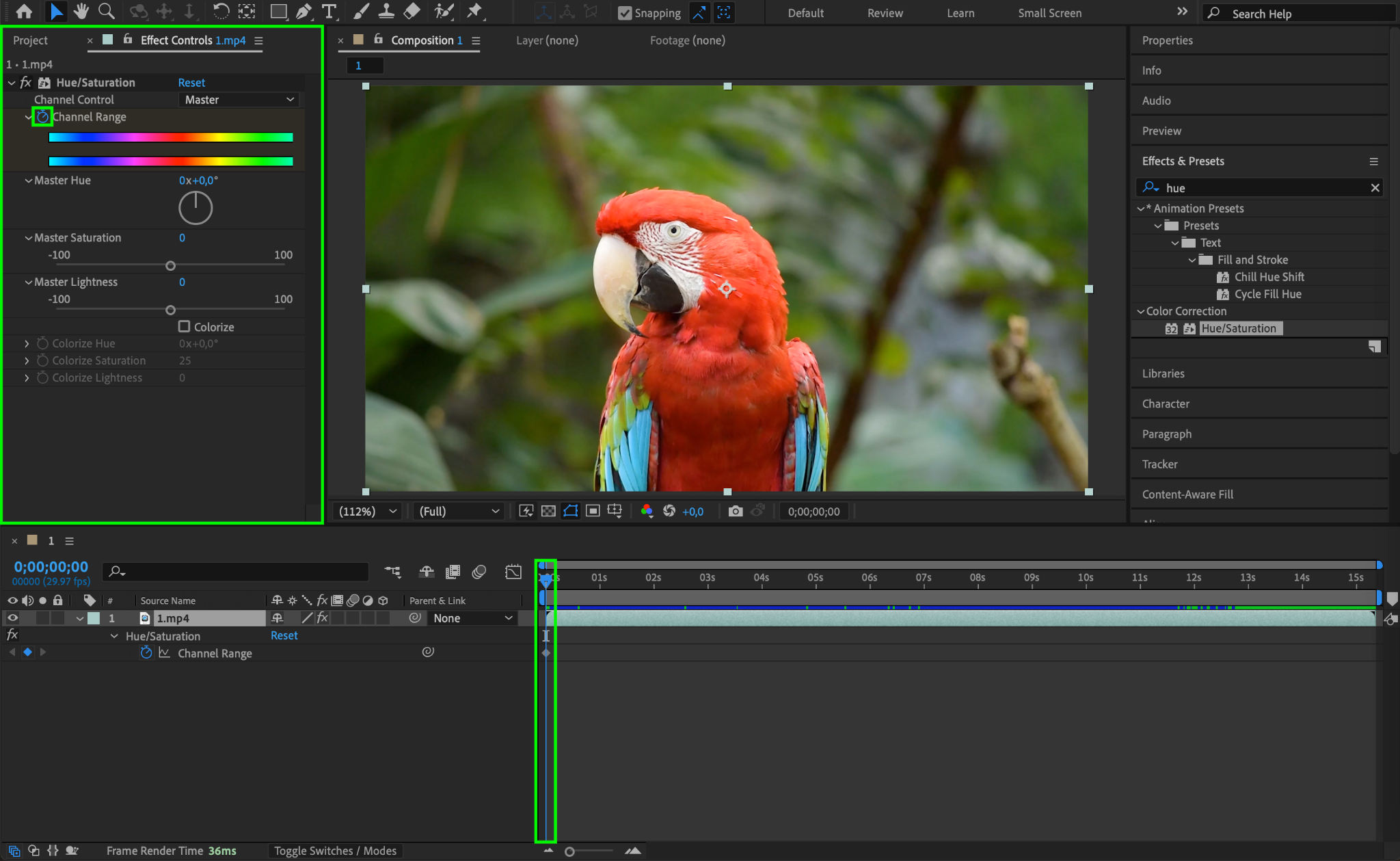
Task: Click the Master Lightness slider handle
Action: pos(171,310)
